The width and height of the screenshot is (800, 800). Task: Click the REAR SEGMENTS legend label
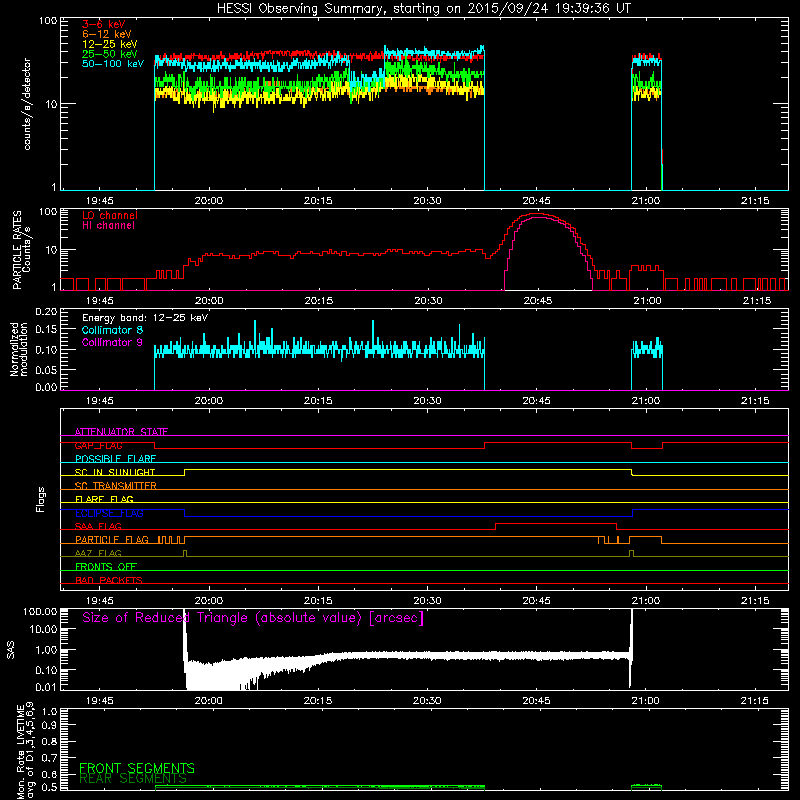(x=133, y=779)
